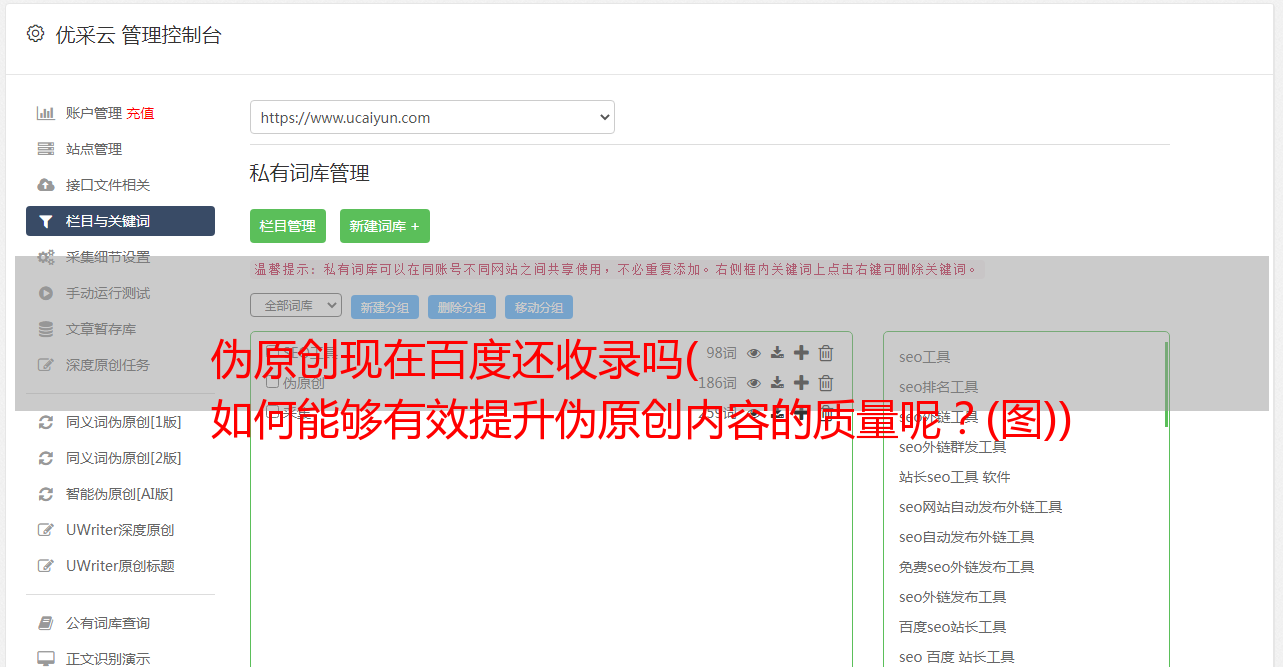Click the edit icon for UWriter原创标题
1283x667 pixels.
click(x=46, y=566)
